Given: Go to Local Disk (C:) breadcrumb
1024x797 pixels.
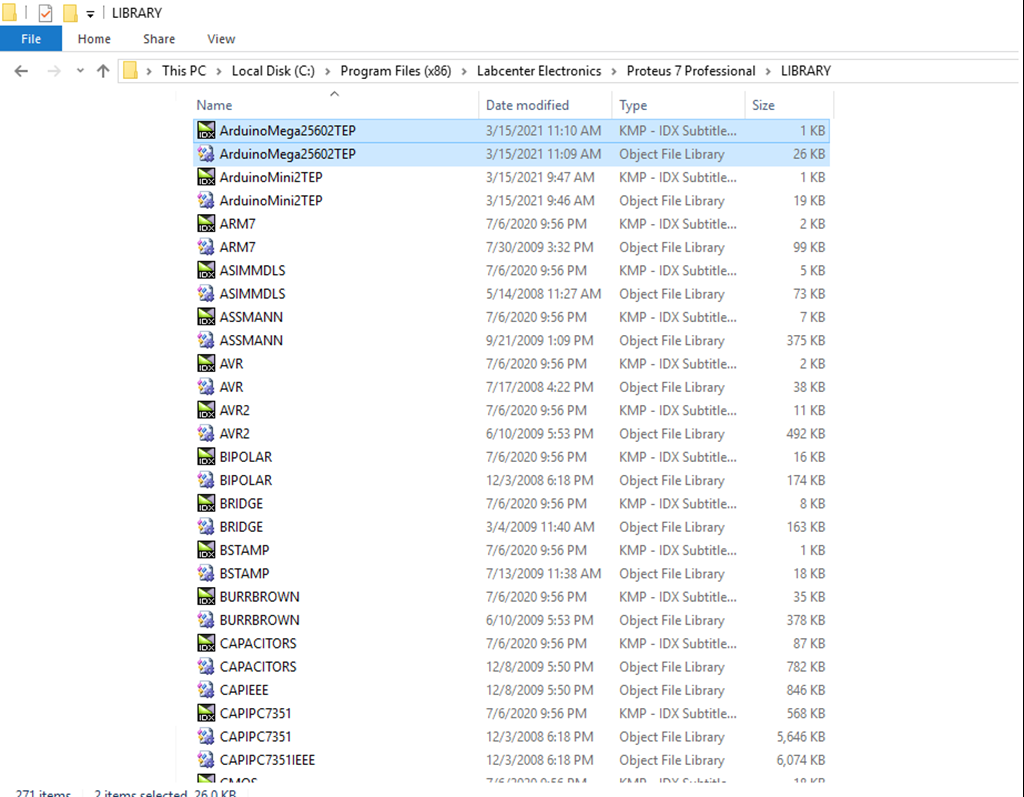Looking at the screenshot, I should (x=273, y=71).
